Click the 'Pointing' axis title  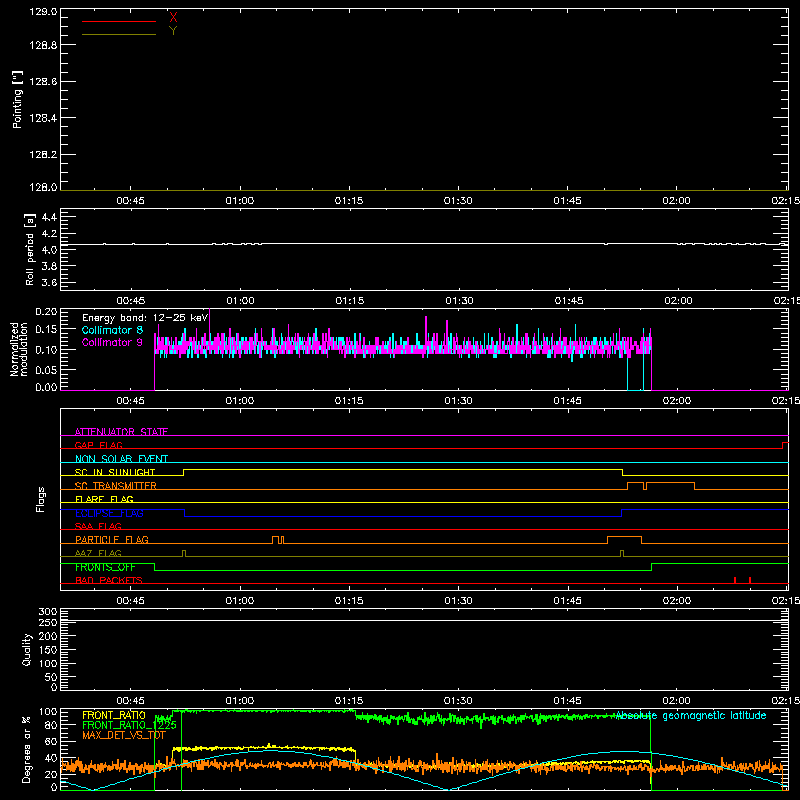[x=17, y=99]
